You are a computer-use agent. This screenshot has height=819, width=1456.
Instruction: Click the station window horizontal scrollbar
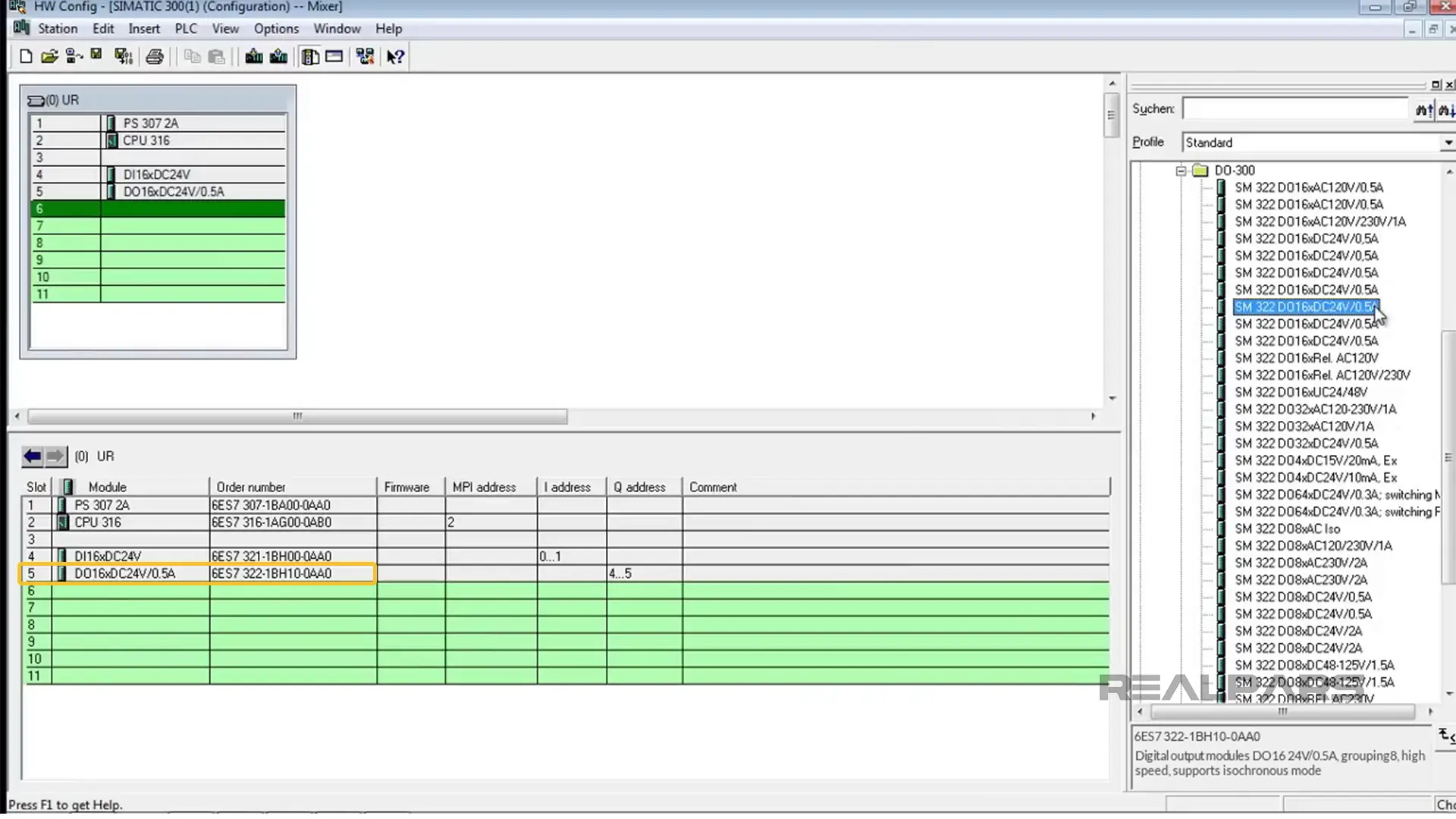(297, 416)
